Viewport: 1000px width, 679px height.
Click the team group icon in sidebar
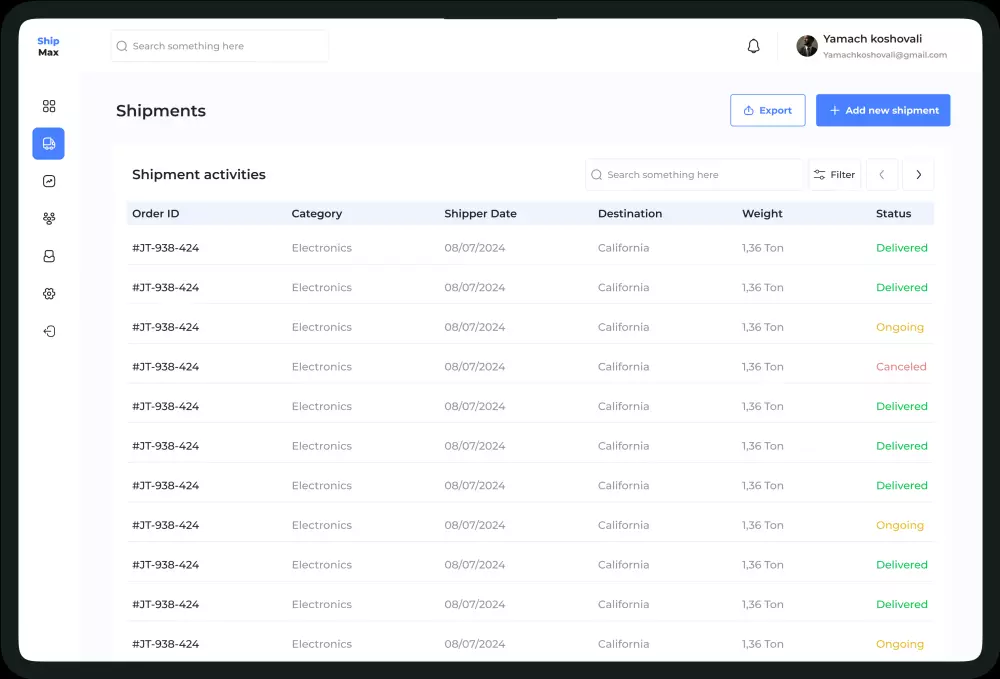(49, 218)
